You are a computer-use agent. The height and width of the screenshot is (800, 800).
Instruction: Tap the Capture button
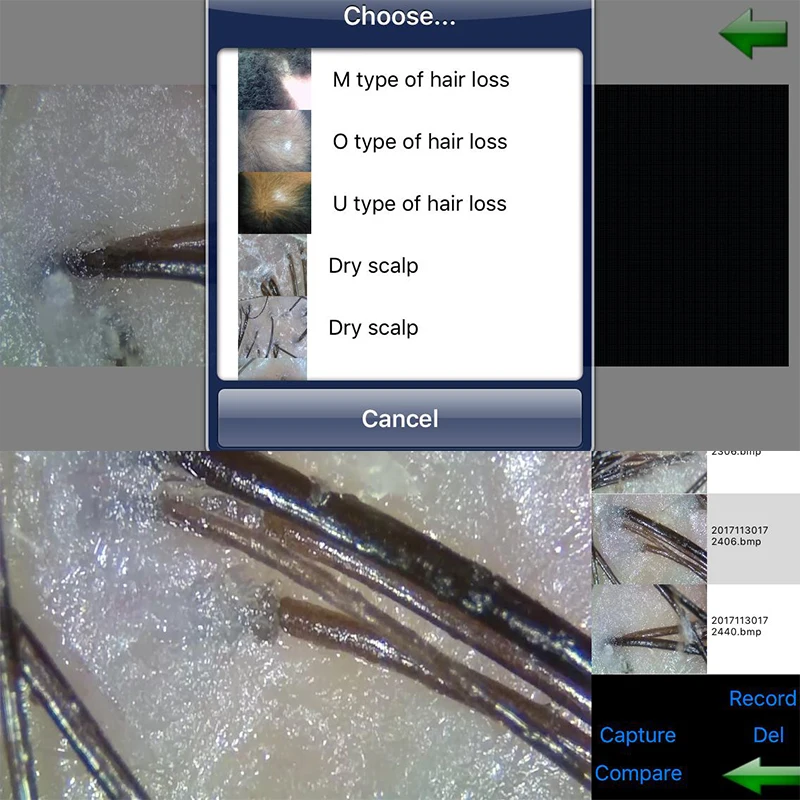click(x=637, y=735)
